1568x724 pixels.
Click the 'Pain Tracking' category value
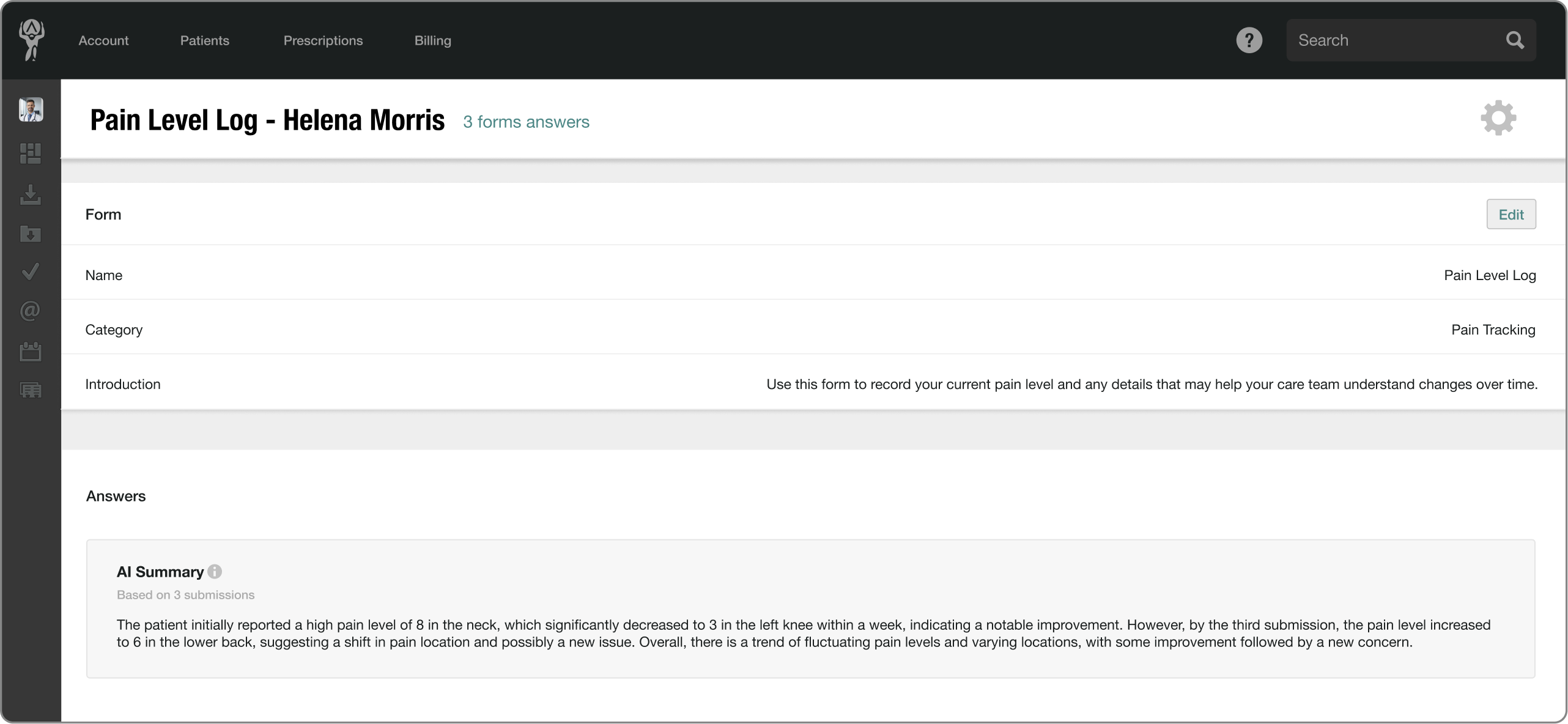(x=1493, y=330)
